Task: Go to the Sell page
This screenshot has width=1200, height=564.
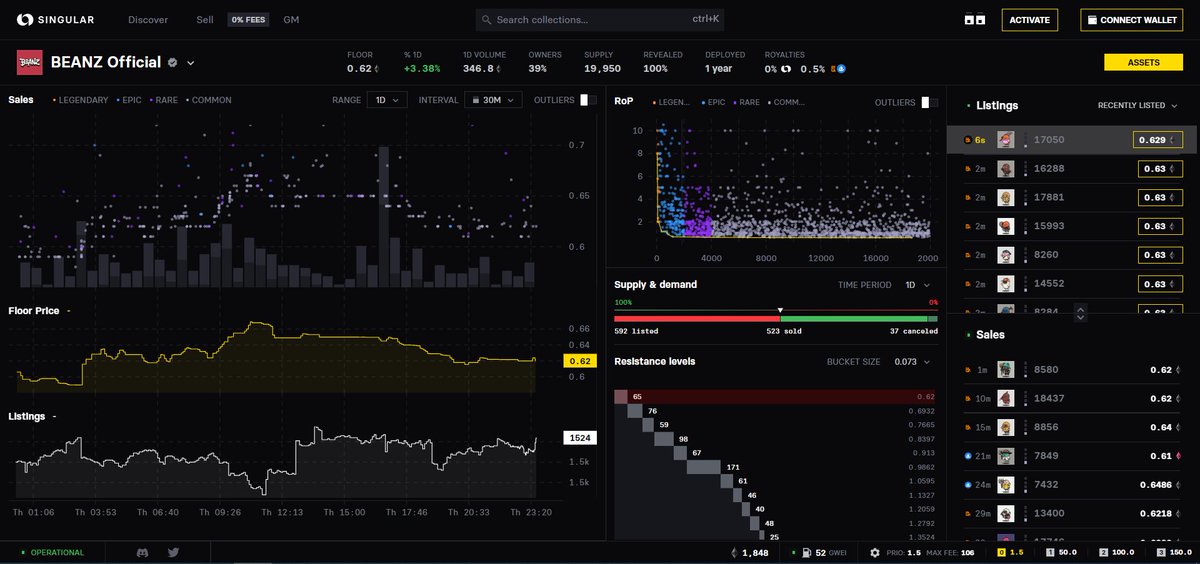Action: tap(205, 20)
